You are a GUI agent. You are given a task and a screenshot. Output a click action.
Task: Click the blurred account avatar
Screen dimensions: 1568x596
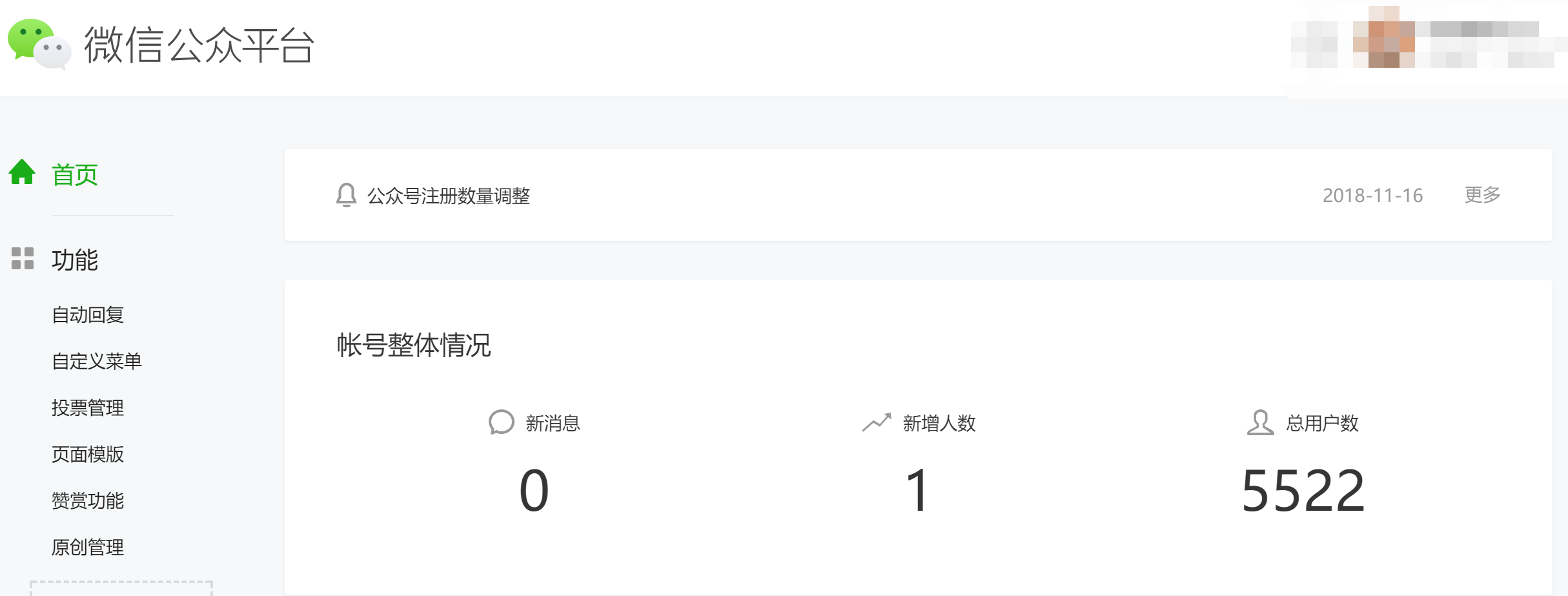pos(1383,37)
